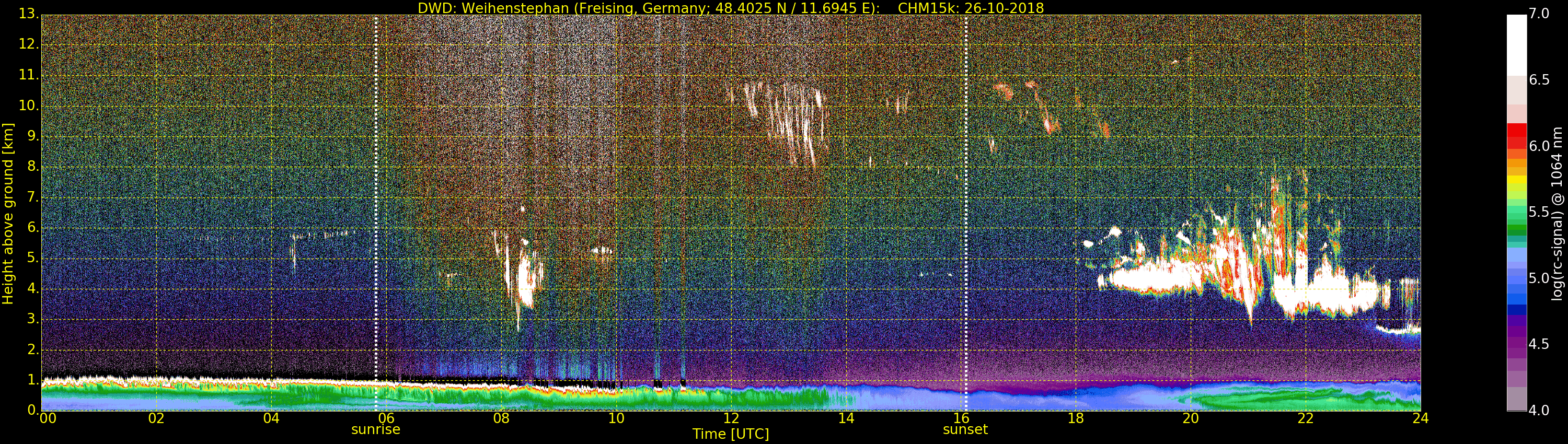Select the '4.5' colorbar tick label

click(x=1539, y=344)
